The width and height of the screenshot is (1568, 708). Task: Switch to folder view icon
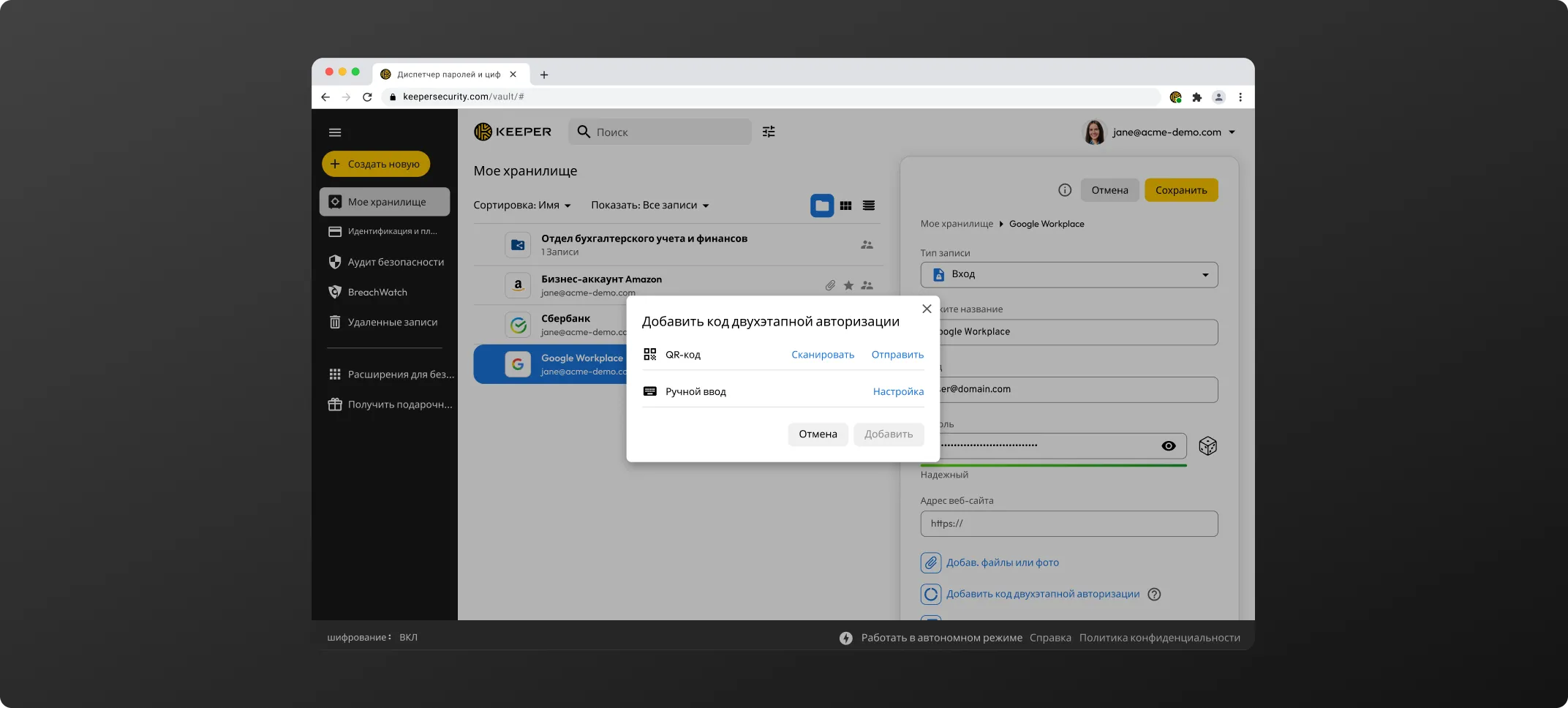pyautogui.click(x=822, y=206)
